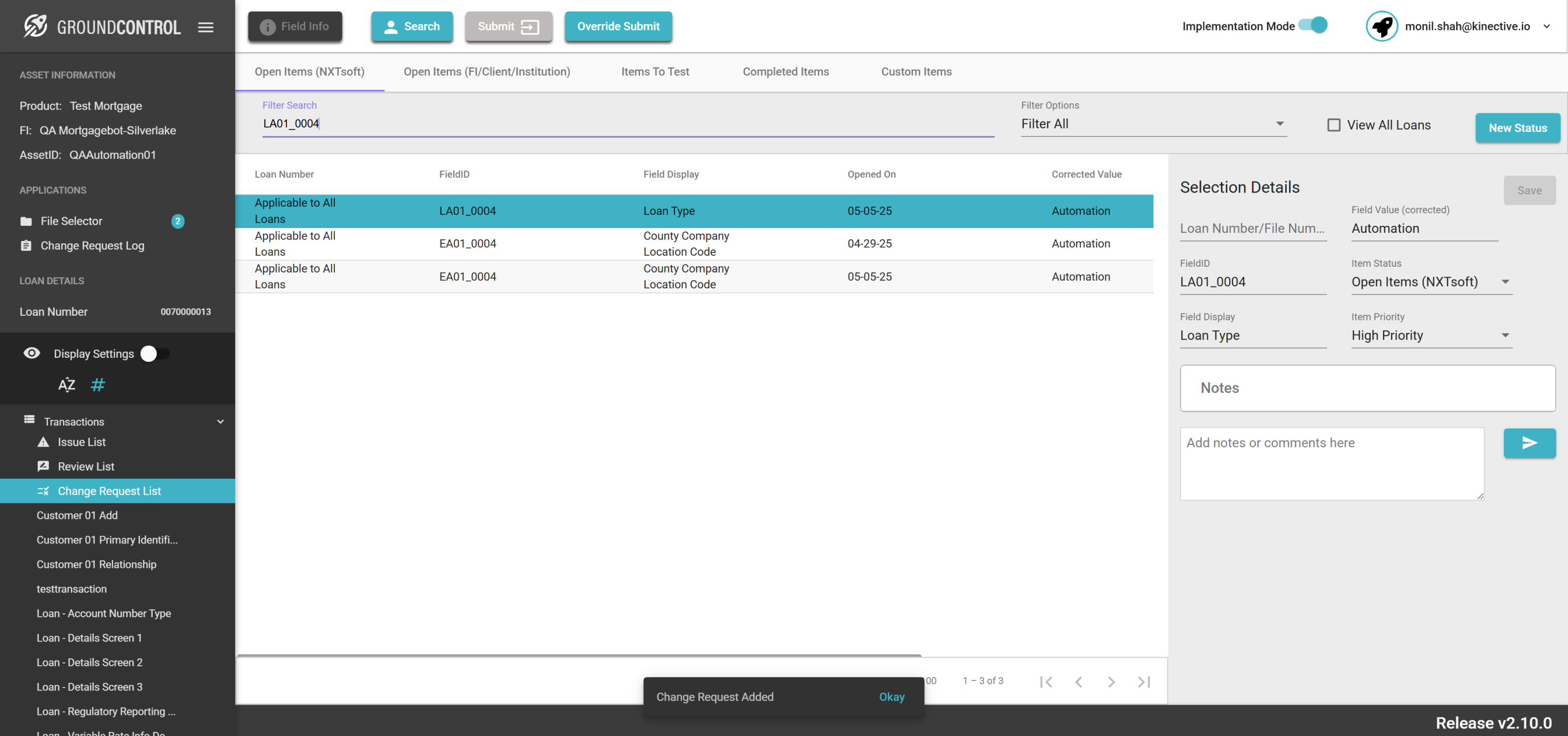
Task: Select the hash number sort icon
Action: tap(97, 385)
